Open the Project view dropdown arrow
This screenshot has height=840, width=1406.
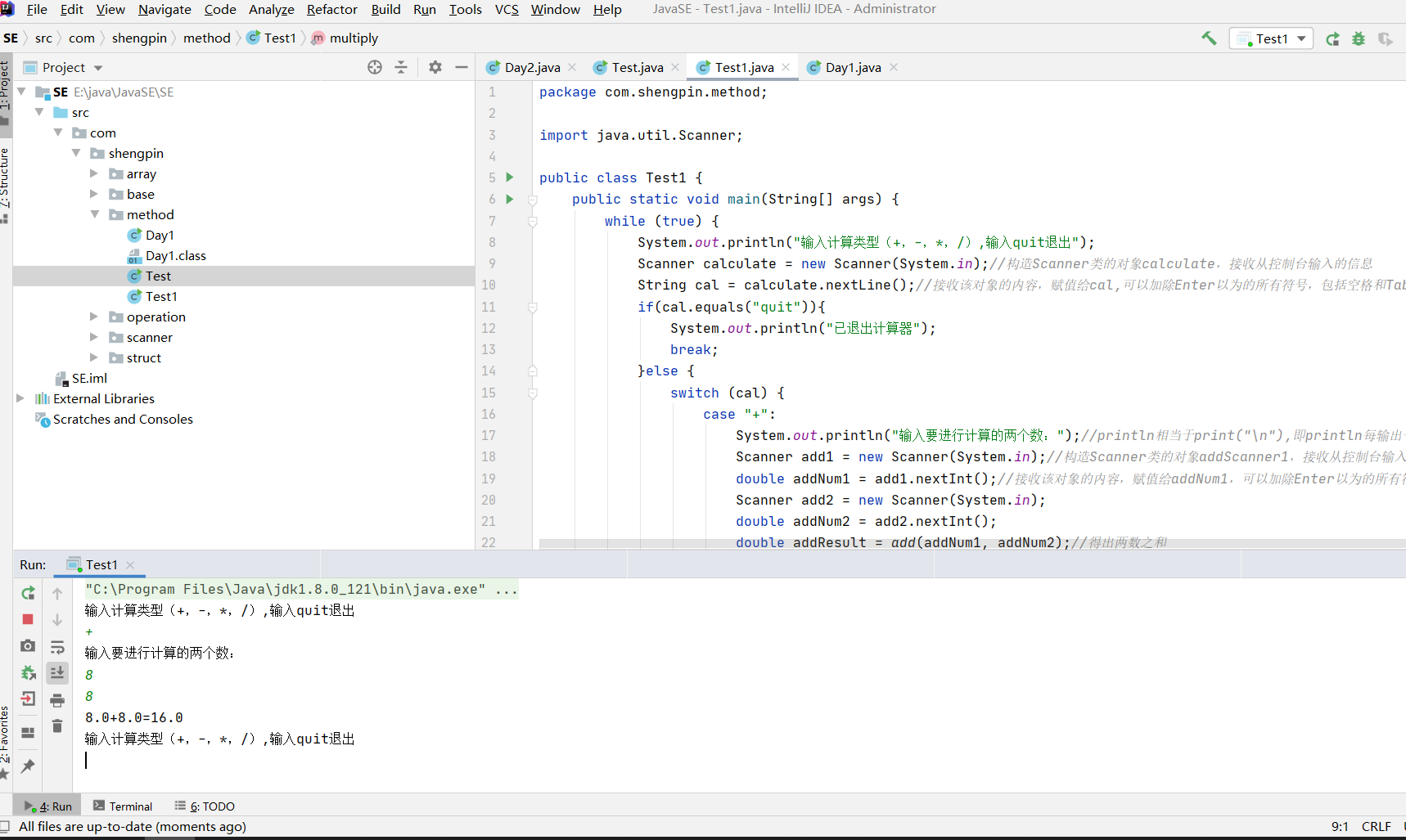(x=98, y=68)
